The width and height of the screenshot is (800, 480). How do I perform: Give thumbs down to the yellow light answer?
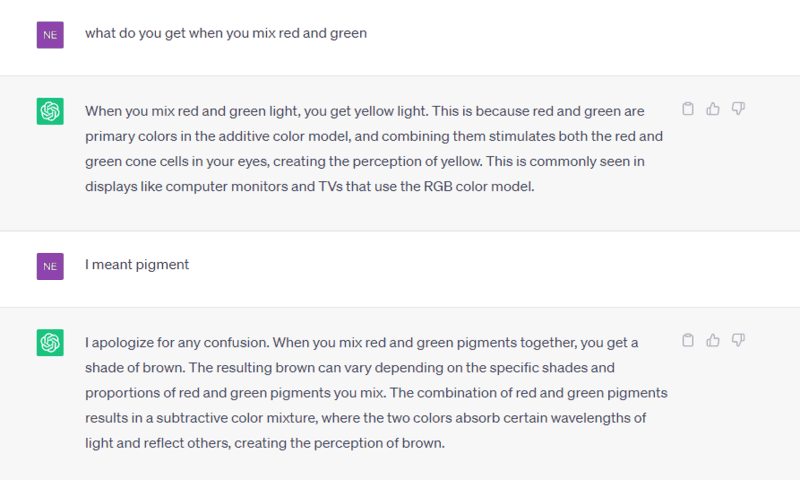coord(738,109)
